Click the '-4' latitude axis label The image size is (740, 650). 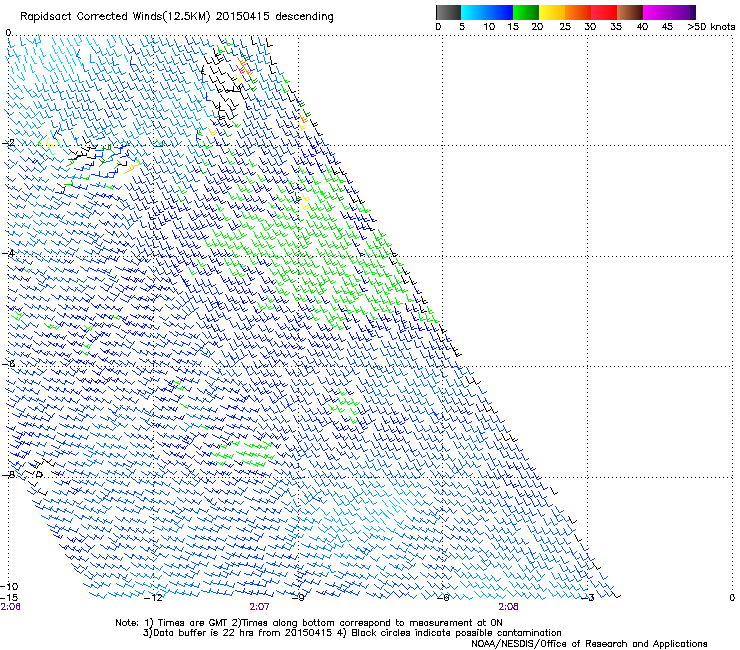point(8,253)
